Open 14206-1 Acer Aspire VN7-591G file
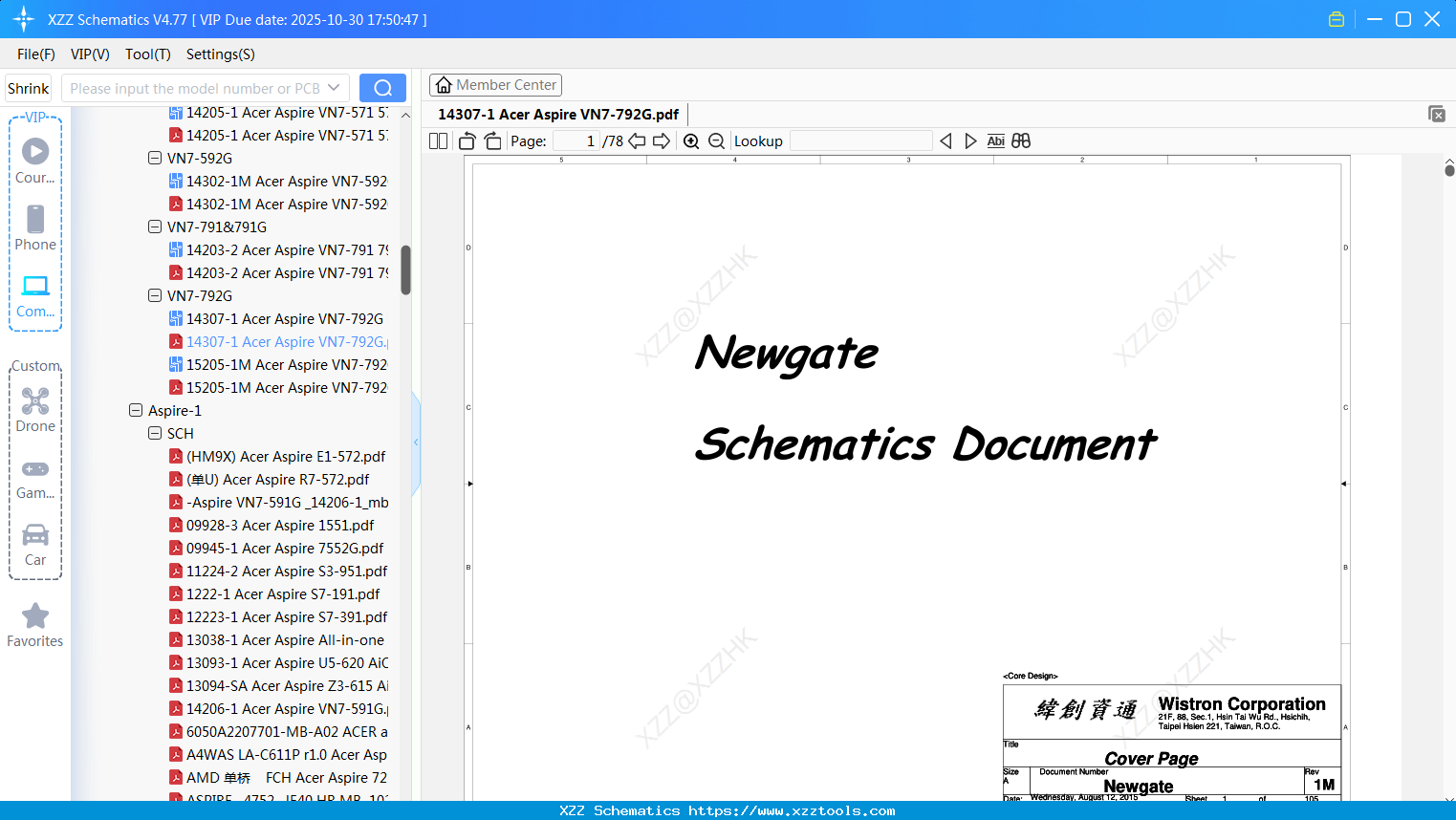The image size is (1456, 820). [x=278, y=708]
